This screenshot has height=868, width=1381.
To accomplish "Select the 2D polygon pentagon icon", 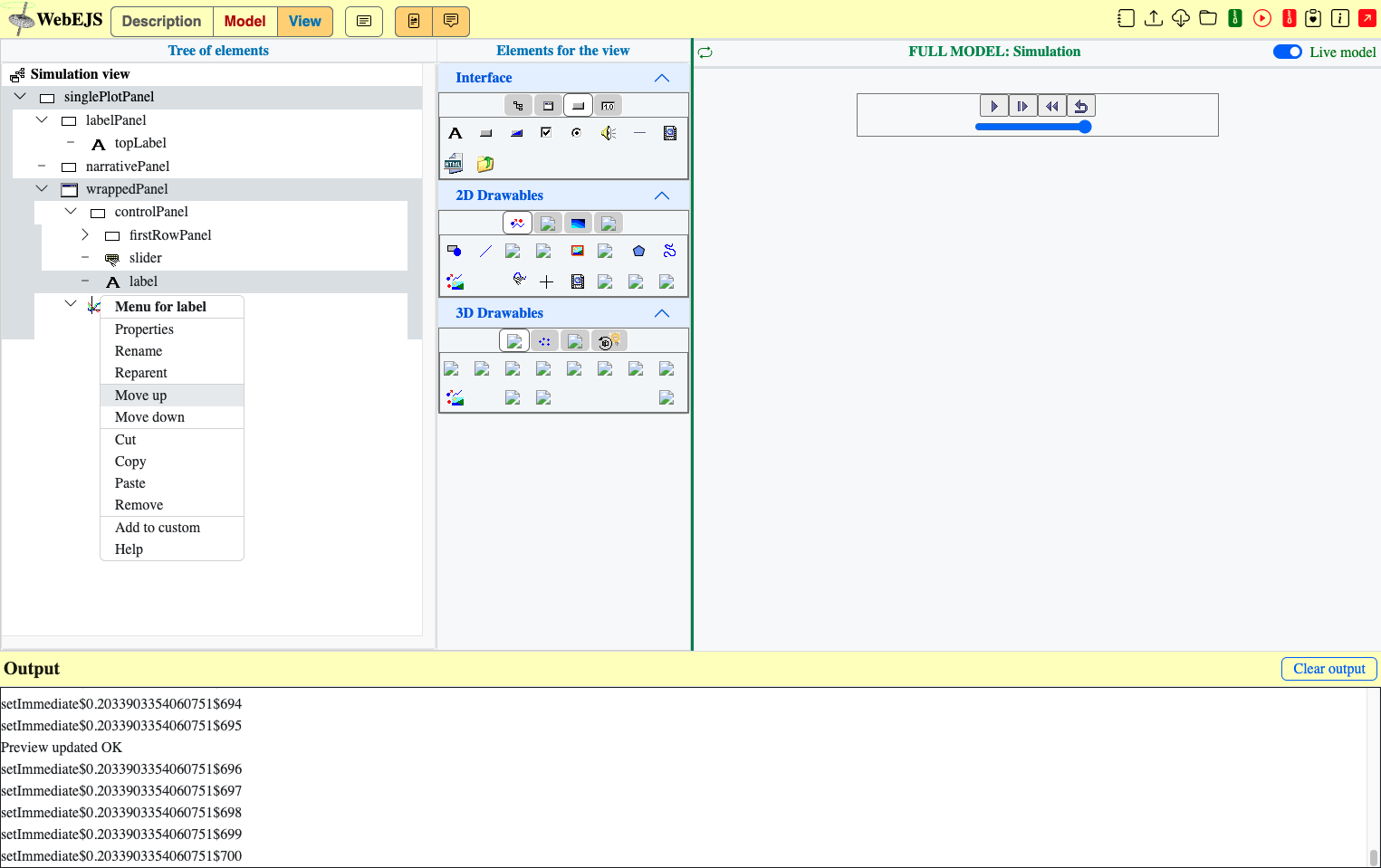I will pos(638,251).
